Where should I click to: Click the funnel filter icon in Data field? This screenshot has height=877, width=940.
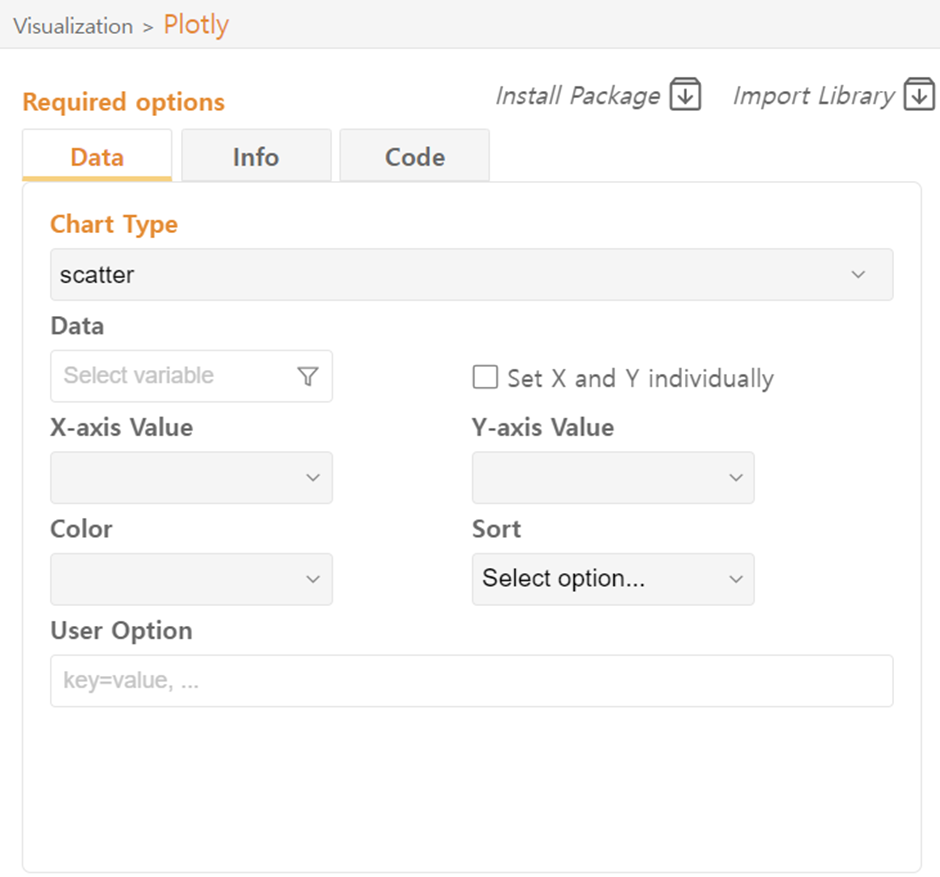tap(308, 376)
